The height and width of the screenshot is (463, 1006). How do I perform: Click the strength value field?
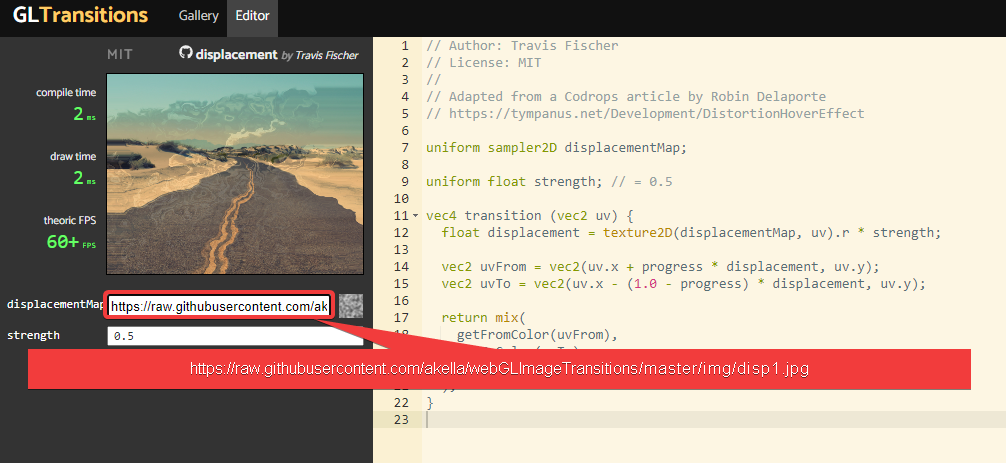[235, 336]
